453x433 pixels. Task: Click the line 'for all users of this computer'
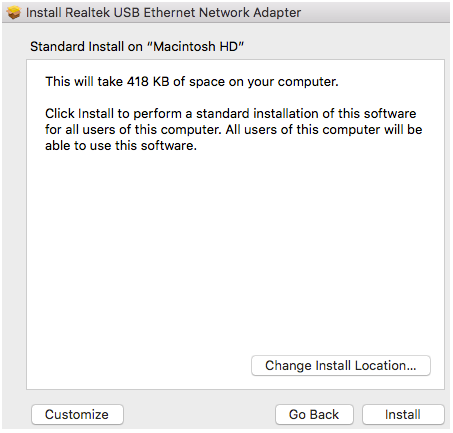pos(234,130)
